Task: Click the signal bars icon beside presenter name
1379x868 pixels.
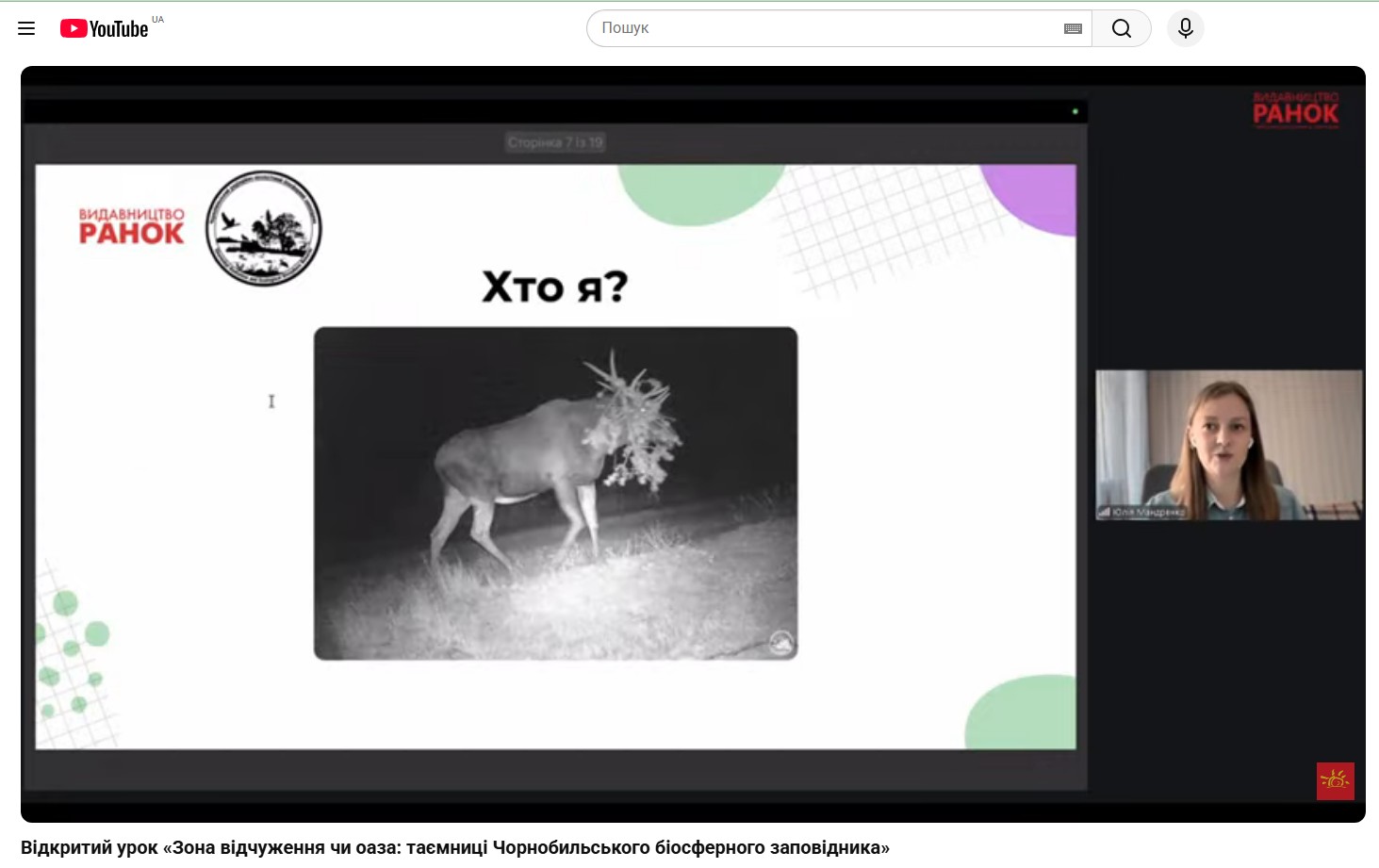Action: 1103,513
